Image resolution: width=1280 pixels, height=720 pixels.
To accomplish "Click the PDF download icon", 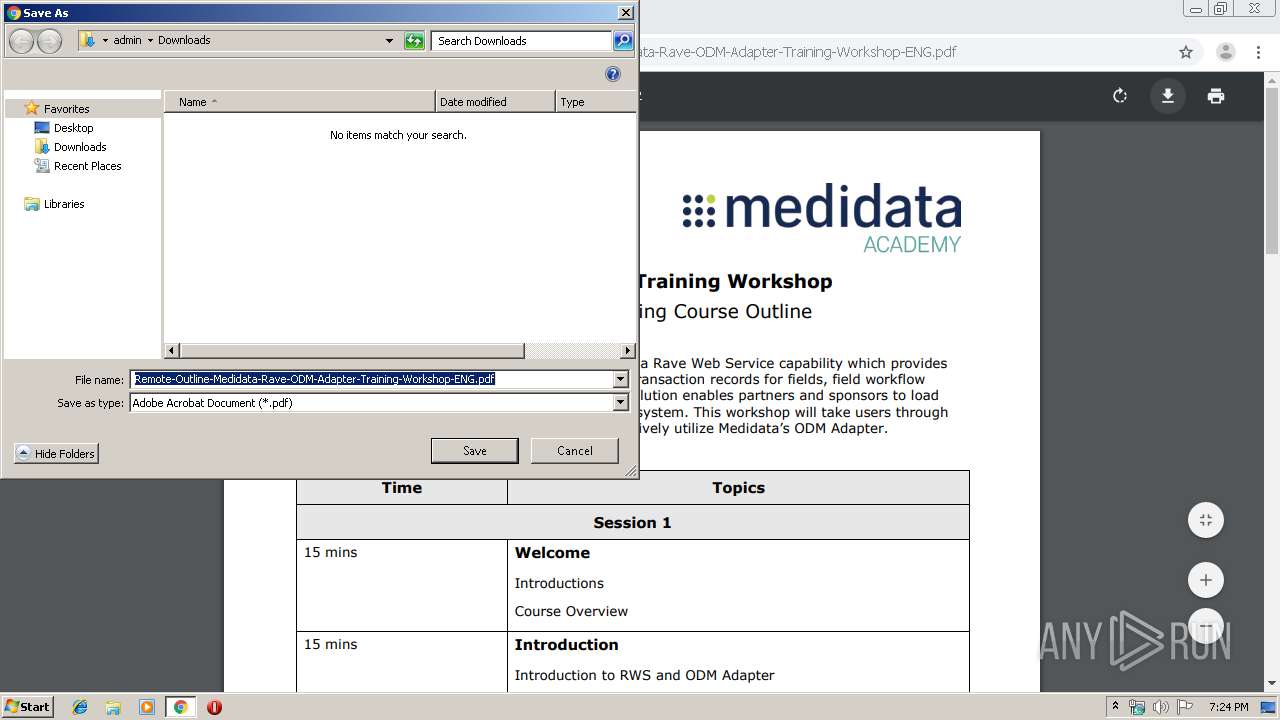I will click(1167, 96).
